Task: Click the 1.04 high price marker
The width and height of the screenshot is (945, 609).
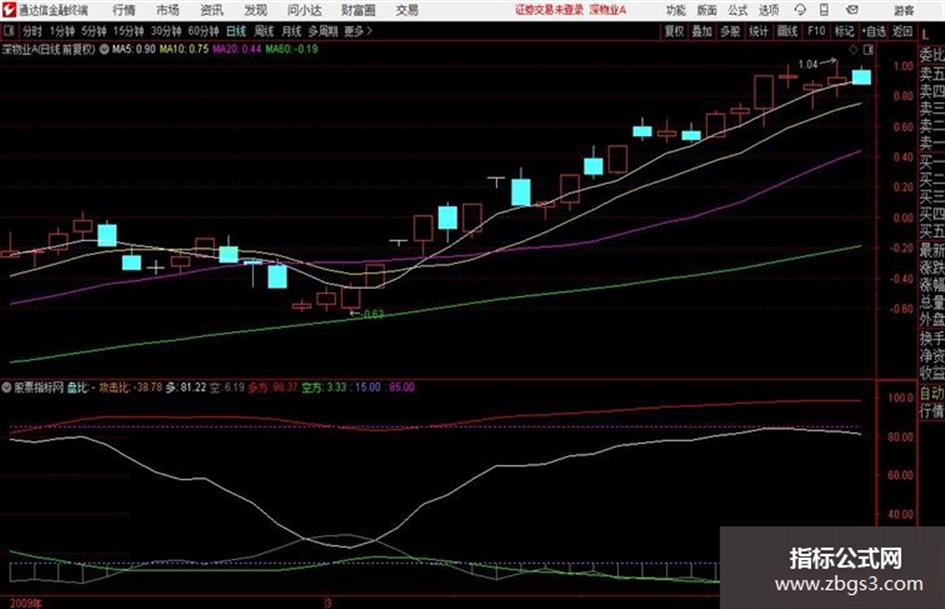Action: pyautogui.click(x=808, y=64)
